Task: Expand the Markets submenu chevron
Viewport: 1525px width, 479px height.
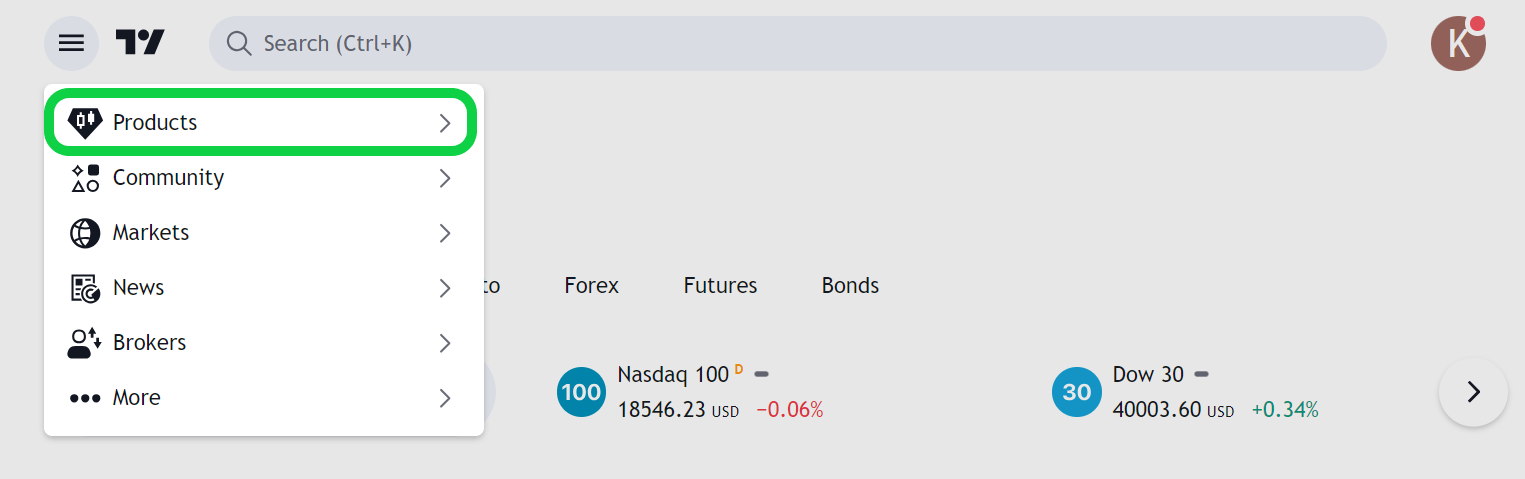Action: [446, 233]
